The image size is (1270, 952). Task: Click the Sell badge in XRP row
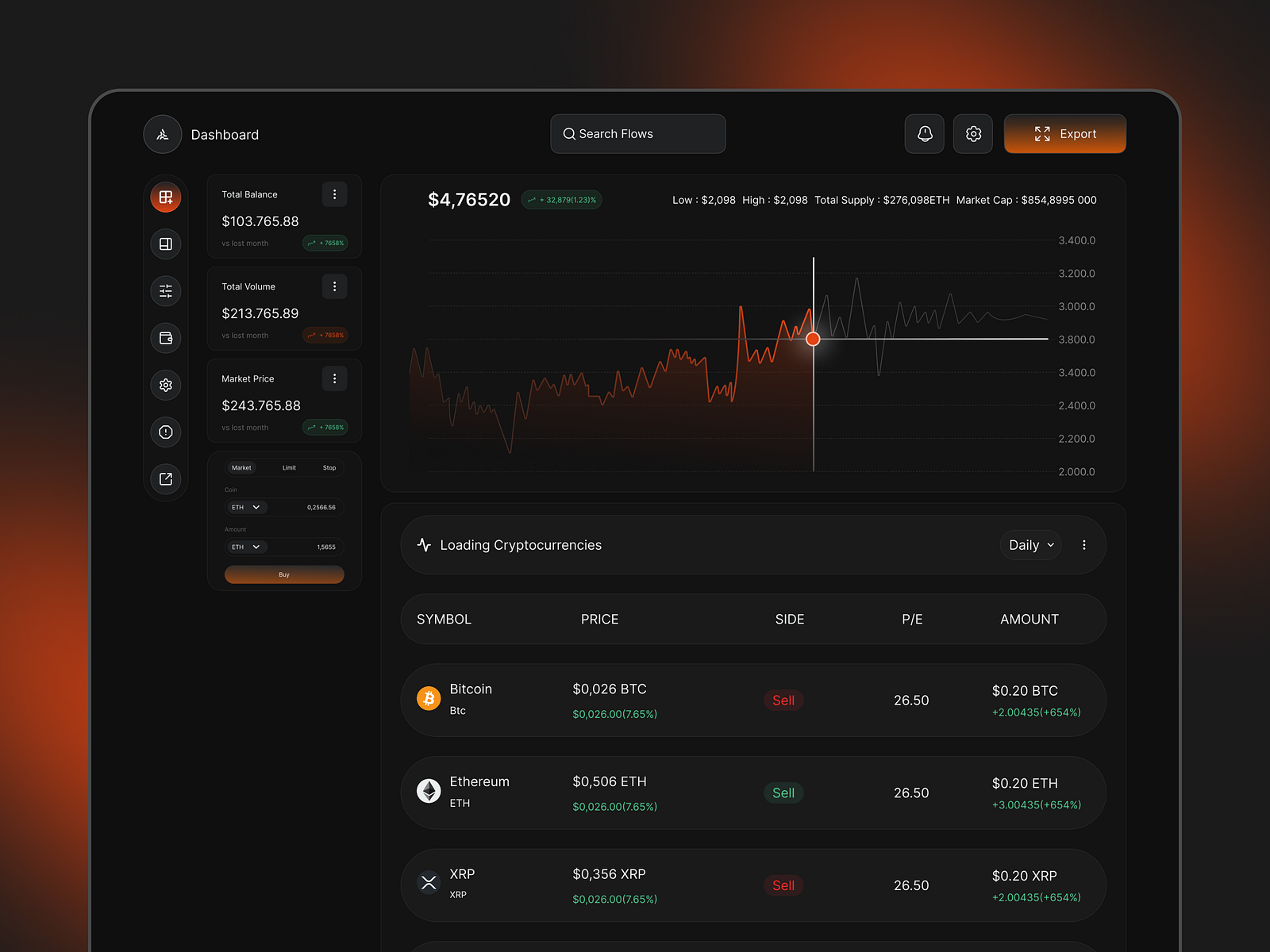[783, 885]
